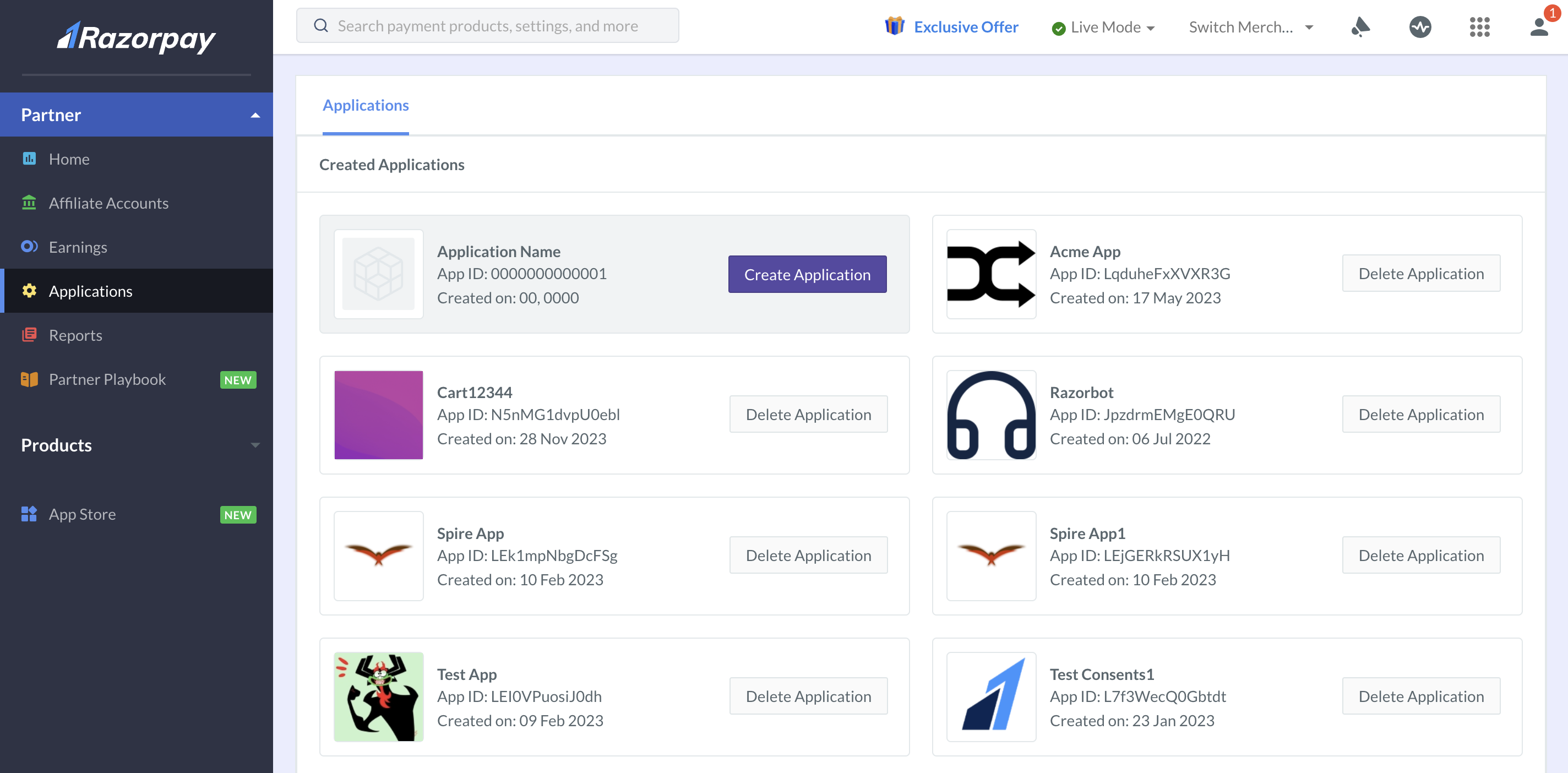Click the search magnifier icon
Viewport: 1568px width, 773px height.
pos(321,25)
